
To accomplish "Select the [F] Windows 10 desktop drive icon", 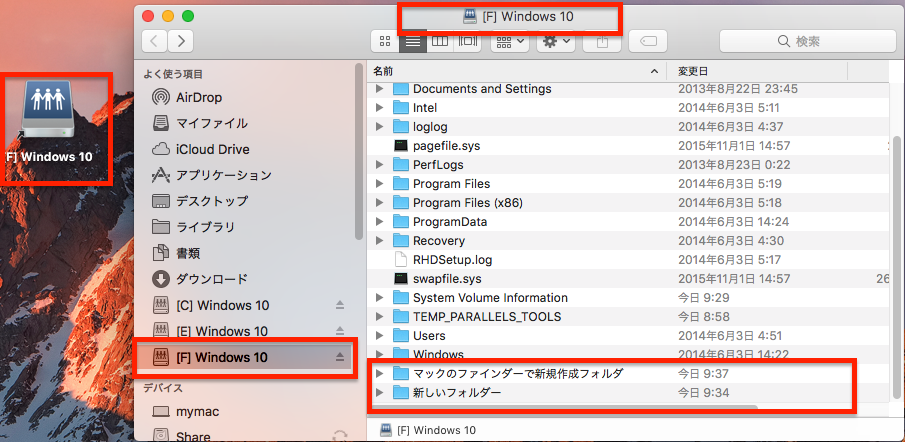I will click(48, 110).
